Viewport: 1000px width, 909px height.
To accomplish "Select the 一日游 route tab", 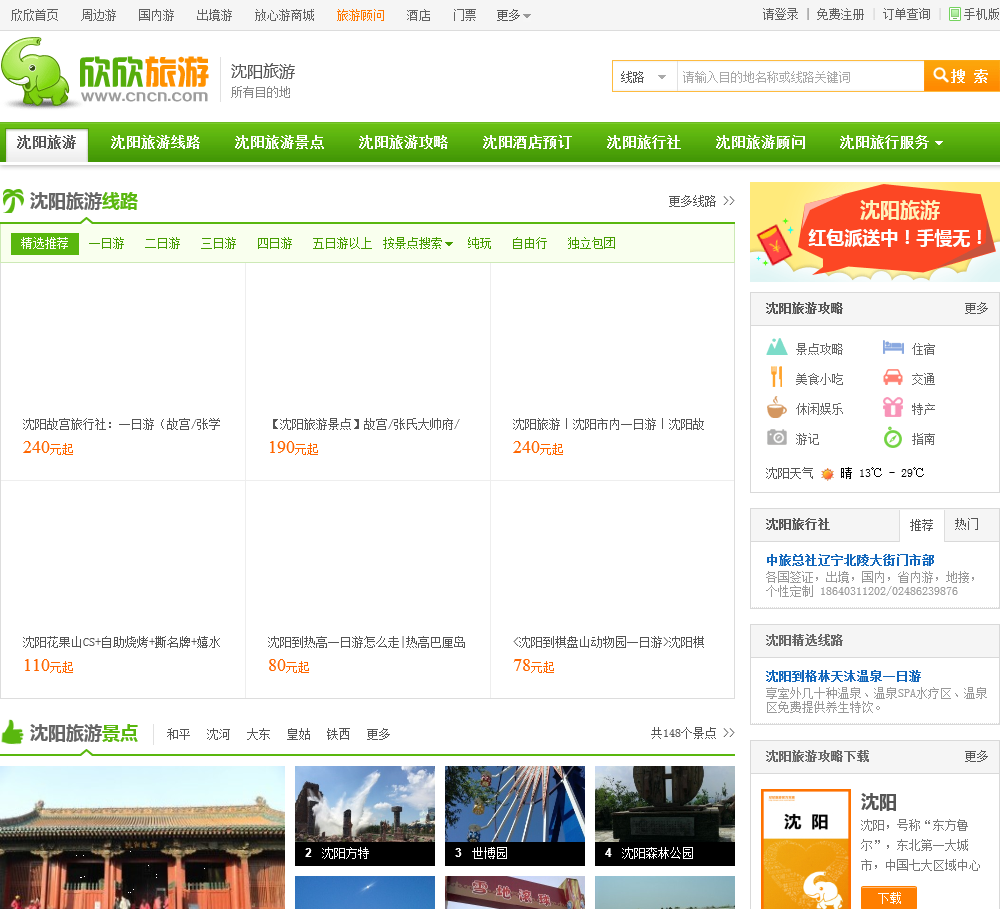I will click(106, 243).
